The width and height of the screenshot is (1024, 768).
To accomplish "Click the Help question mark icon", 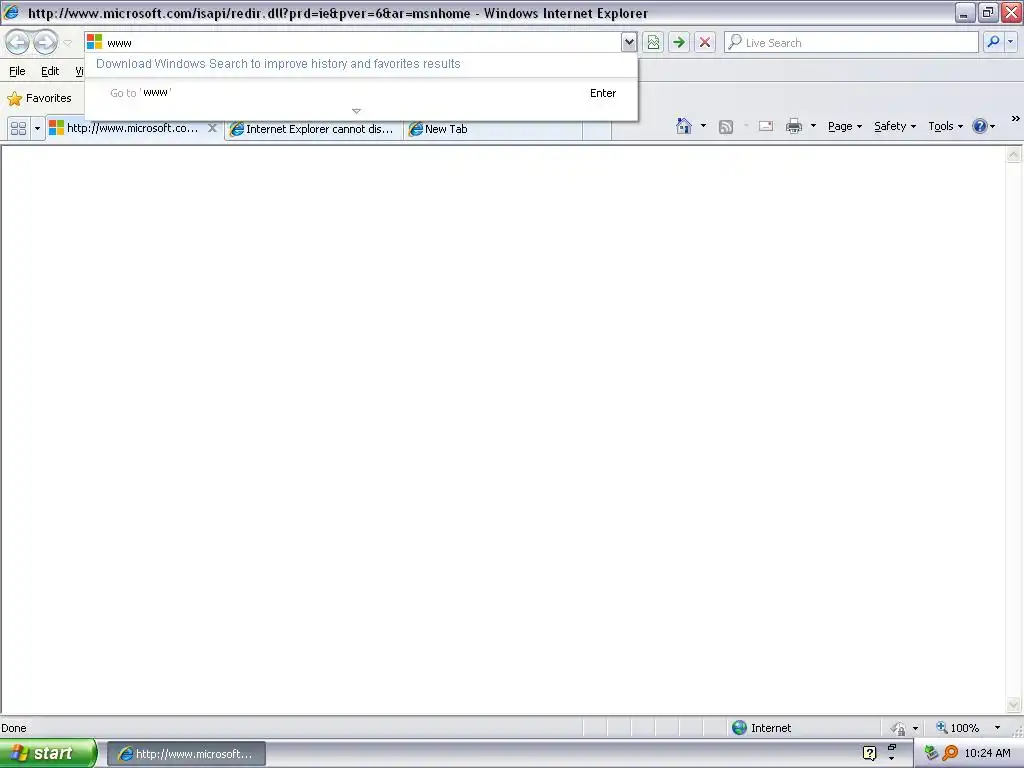I will point(980,126).
